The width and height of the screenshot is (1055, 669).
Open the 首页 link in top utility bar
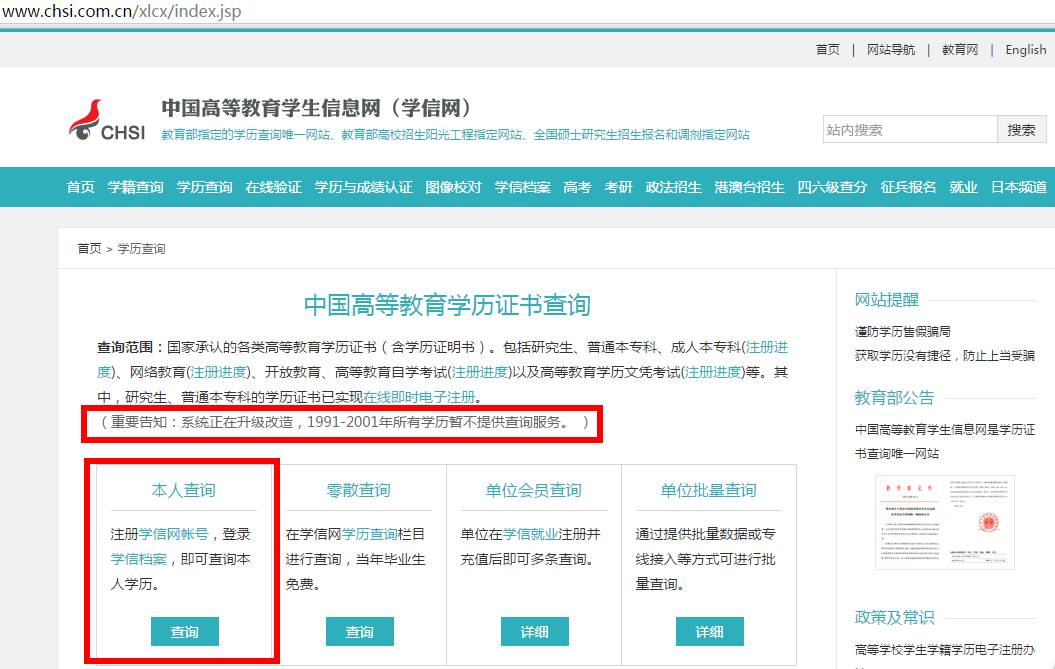tap(828, 50)
